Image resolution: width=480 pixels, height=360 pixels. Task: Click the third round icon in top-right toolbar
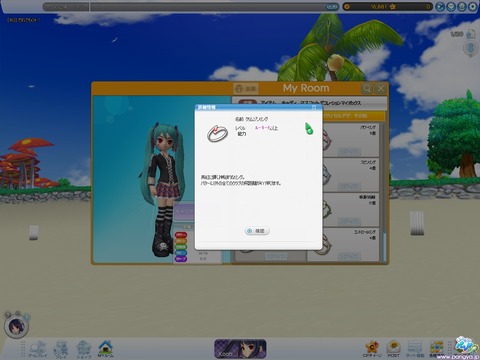pyautogui.click(x=462, y=7)
